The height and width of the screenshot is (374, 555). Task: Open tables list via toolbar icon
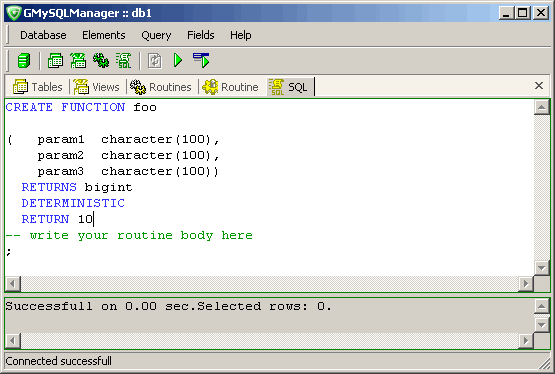(x=55, y=61)
